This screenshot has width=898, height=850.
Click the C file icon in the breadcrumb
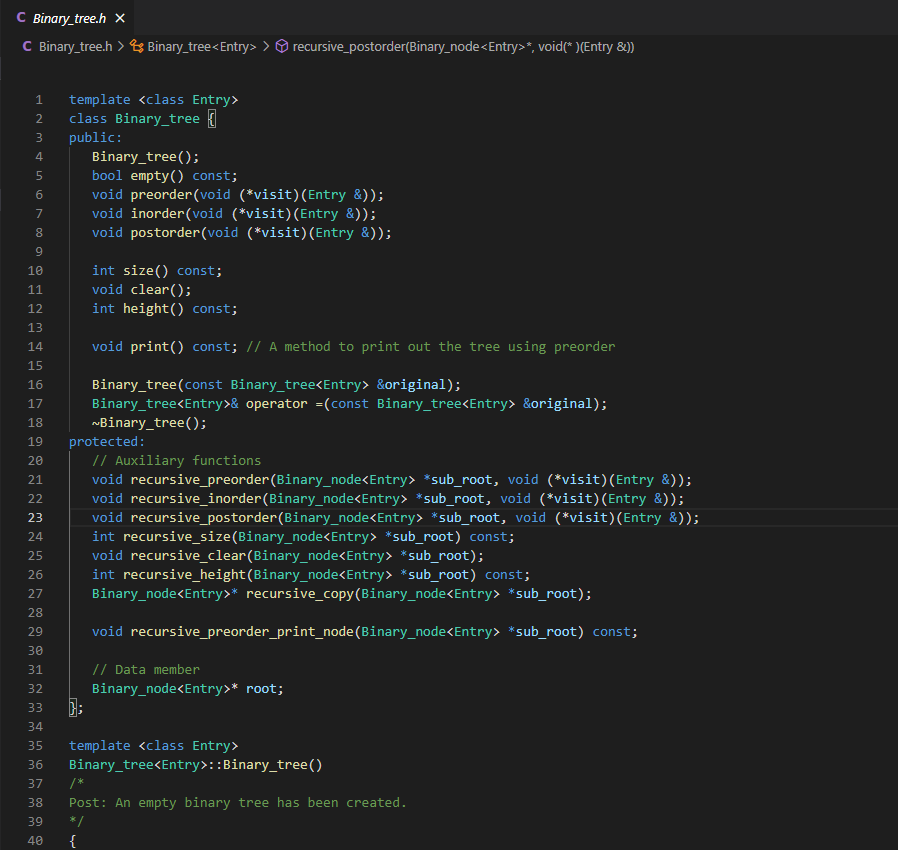point(27,46)
